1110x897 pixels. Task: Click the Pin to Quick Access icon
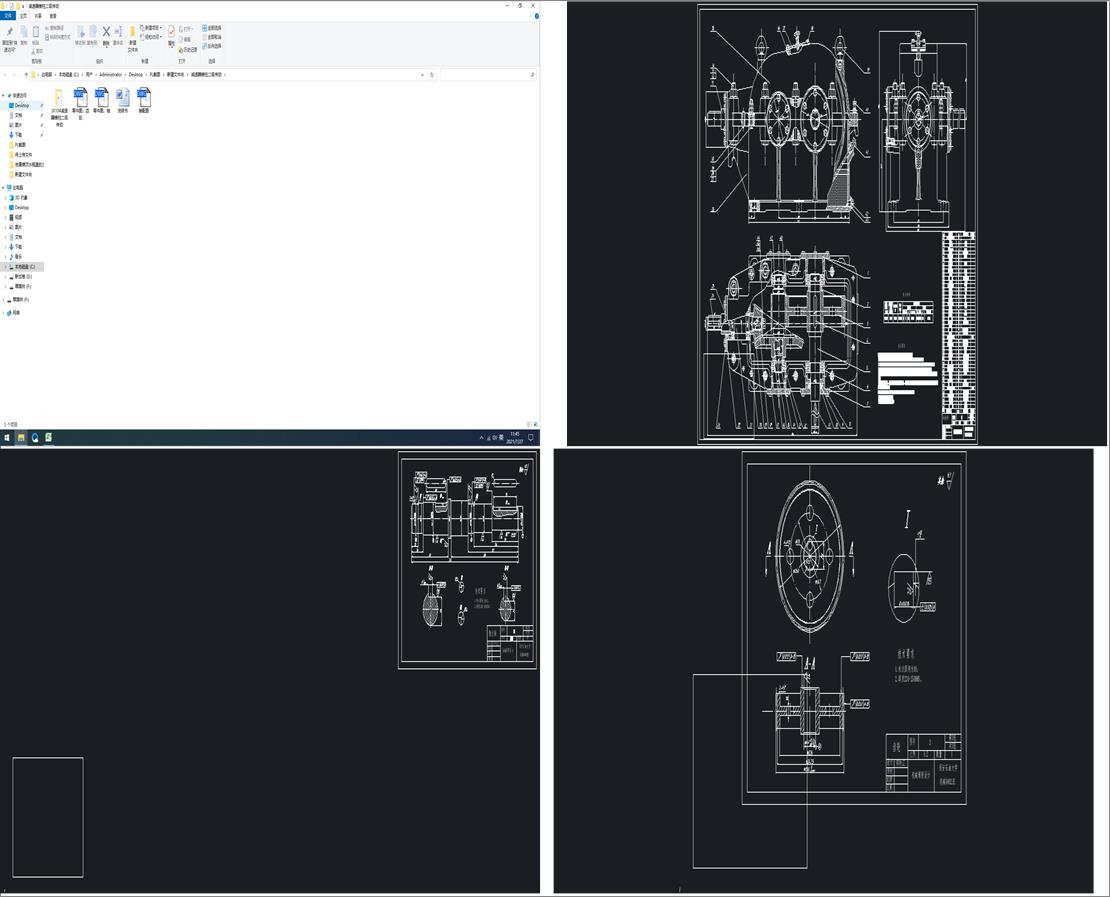(x=9, y=33)
